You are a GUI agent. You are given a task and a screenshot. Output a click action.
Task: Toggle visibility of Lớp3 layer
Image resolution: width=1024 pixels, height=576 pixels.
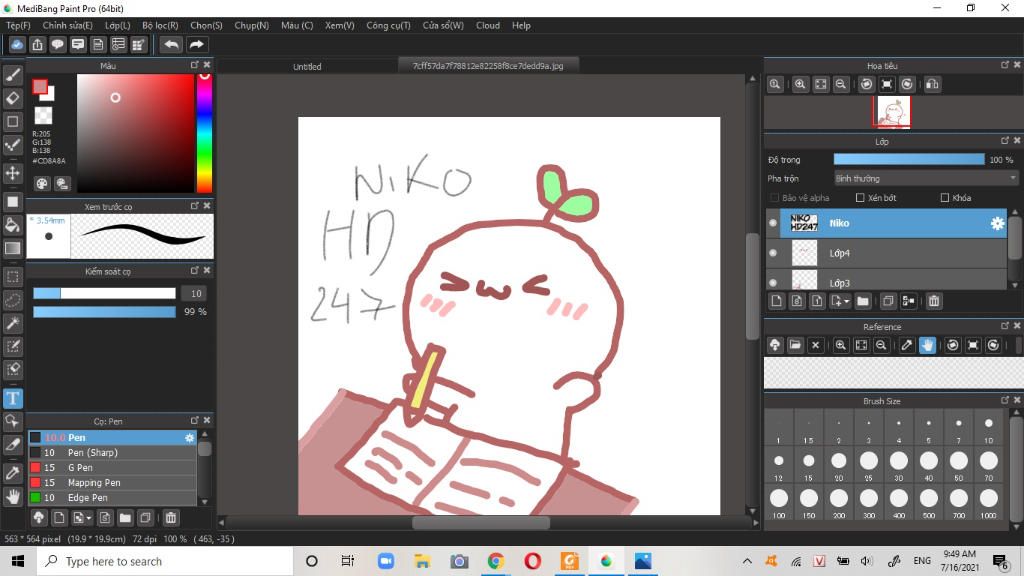point(773,283)
